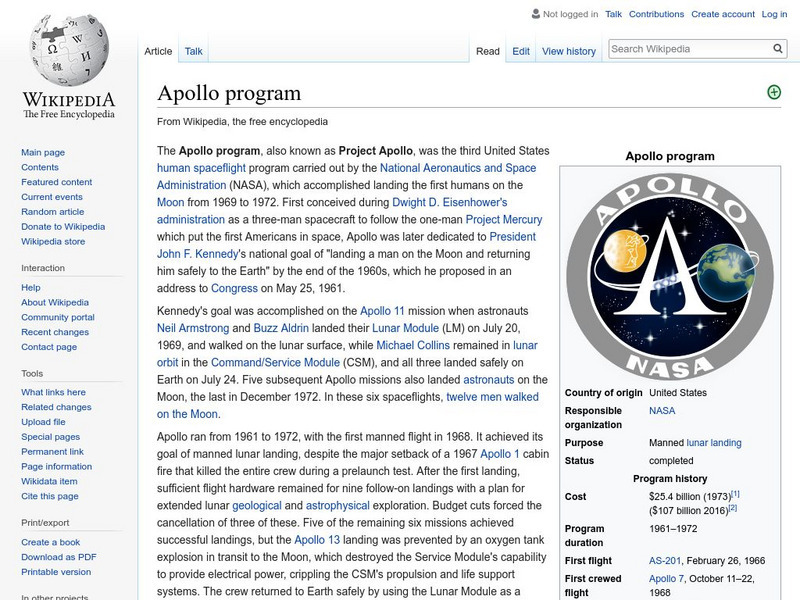Open the Printable version link
Image resolution: width=800 pixels, height=600 pixels.
coord(56,572)
